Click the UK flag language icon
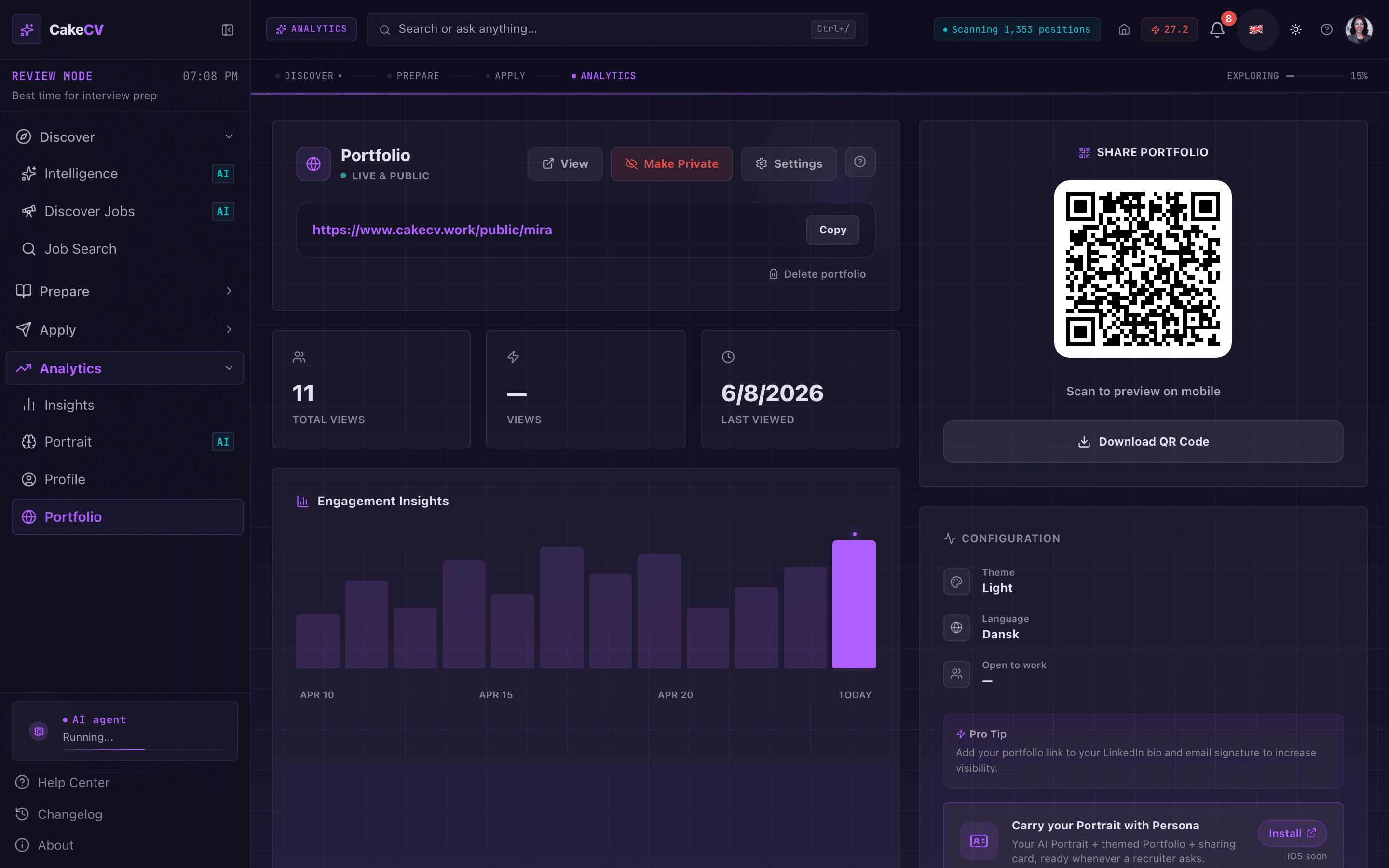1389x868 pixels. point(1256,29)
